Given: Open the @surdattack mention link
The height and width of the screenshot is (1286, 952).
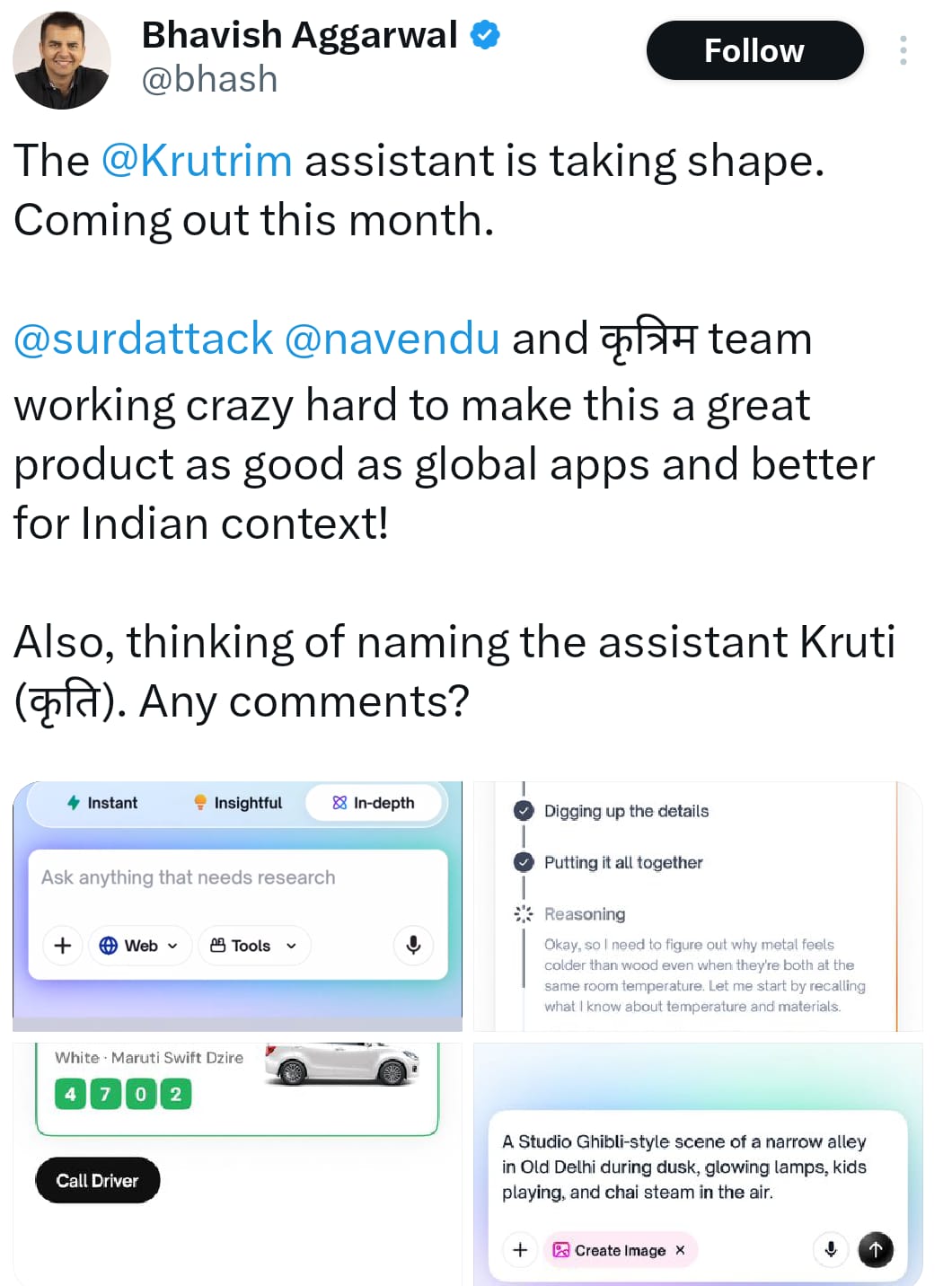Looking at the screenshot, I should click(143, 339).
